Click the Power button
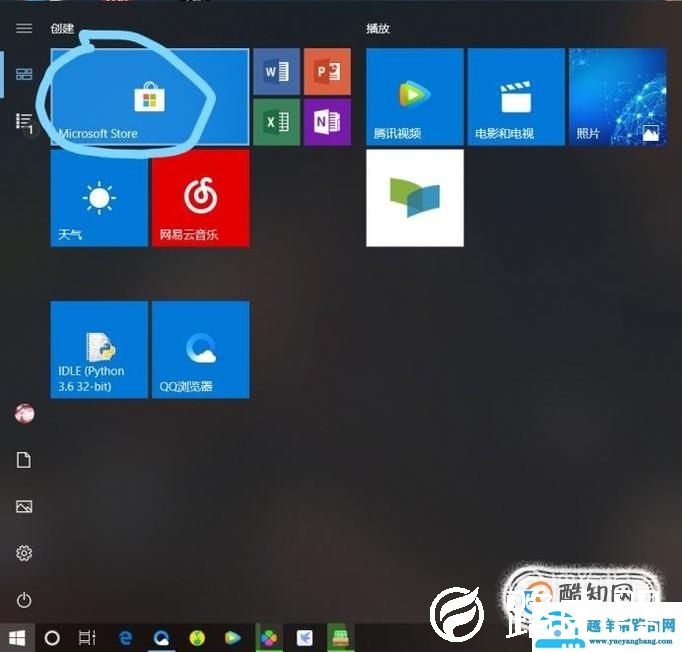This screenshot has height=652, width=682. (24, 600)
